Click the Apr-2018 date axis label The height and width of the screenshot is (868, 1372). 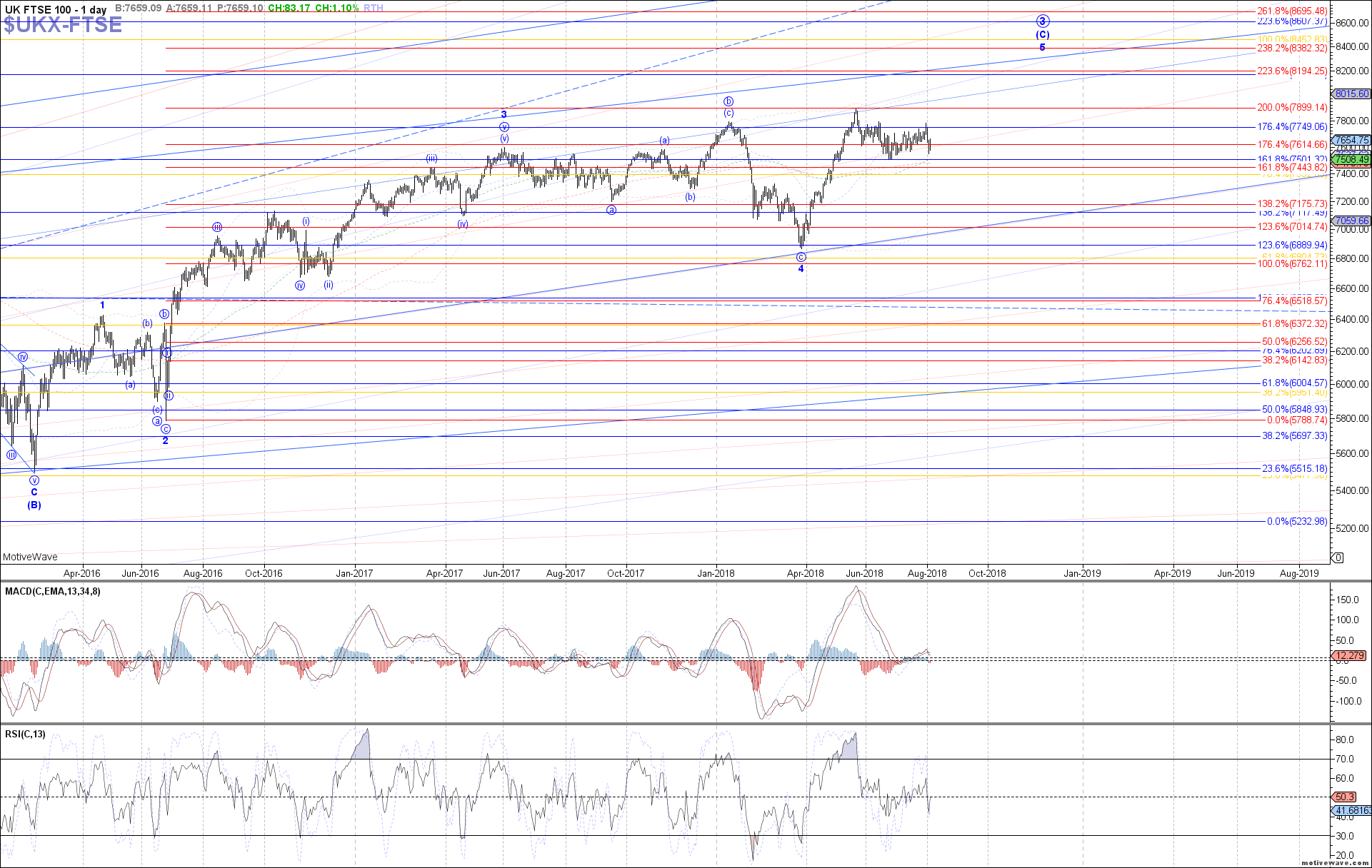(805, 573)
